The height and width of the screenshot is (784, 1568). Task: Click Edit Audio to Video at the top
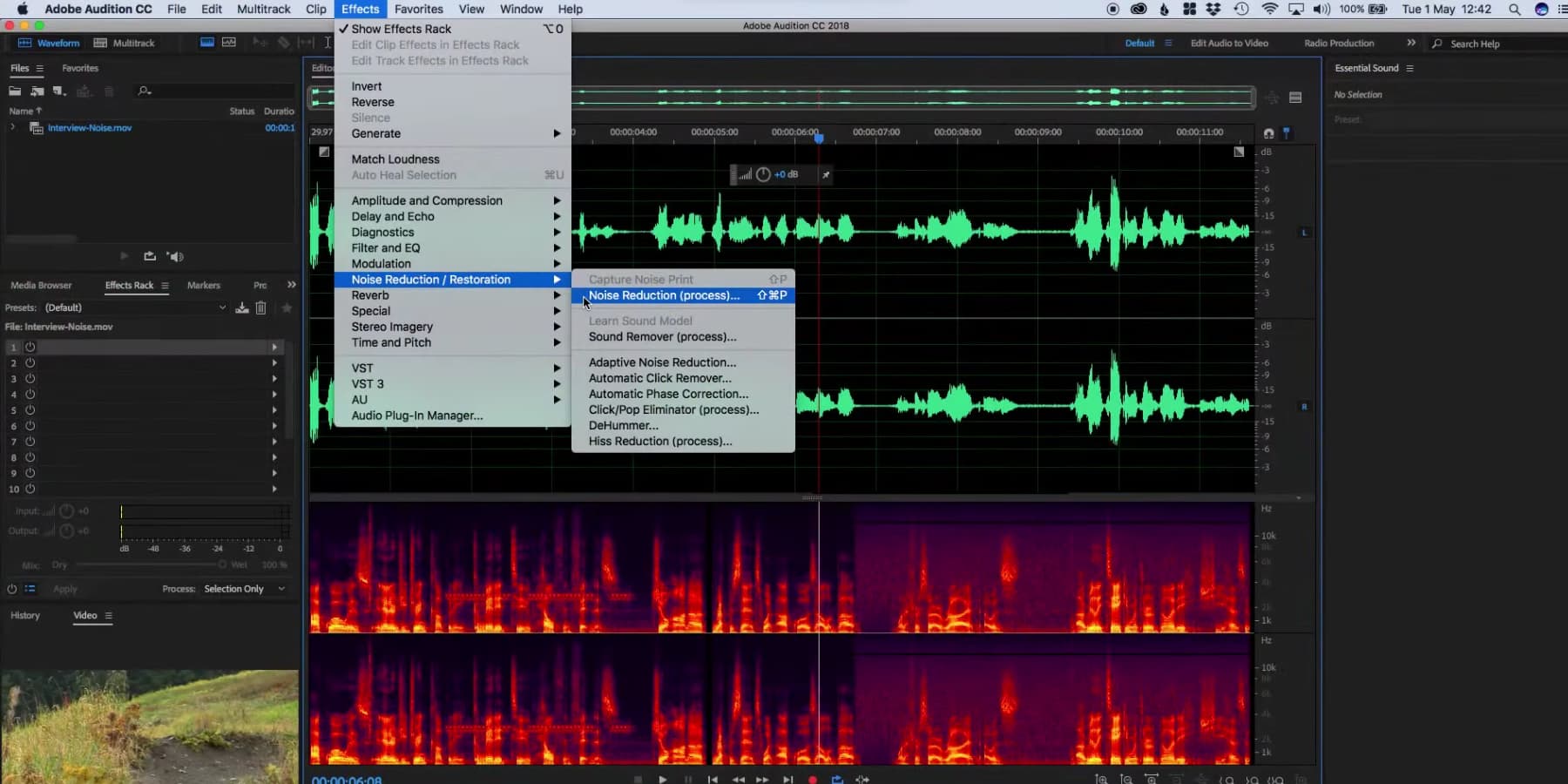(x=1231, y=43)
